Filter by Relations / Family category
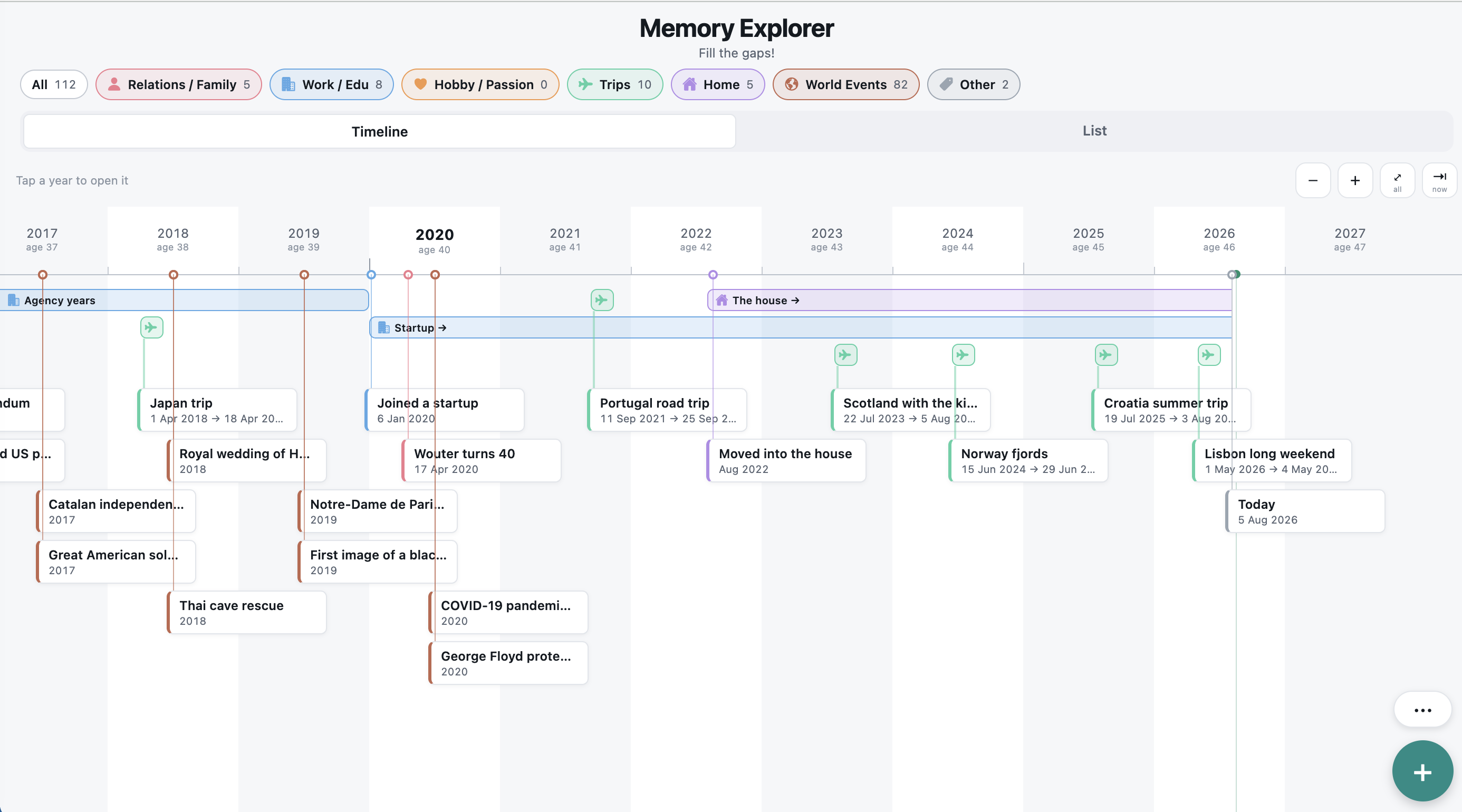The height and width of the screenshot is (812, 1462). click(179, 84)
